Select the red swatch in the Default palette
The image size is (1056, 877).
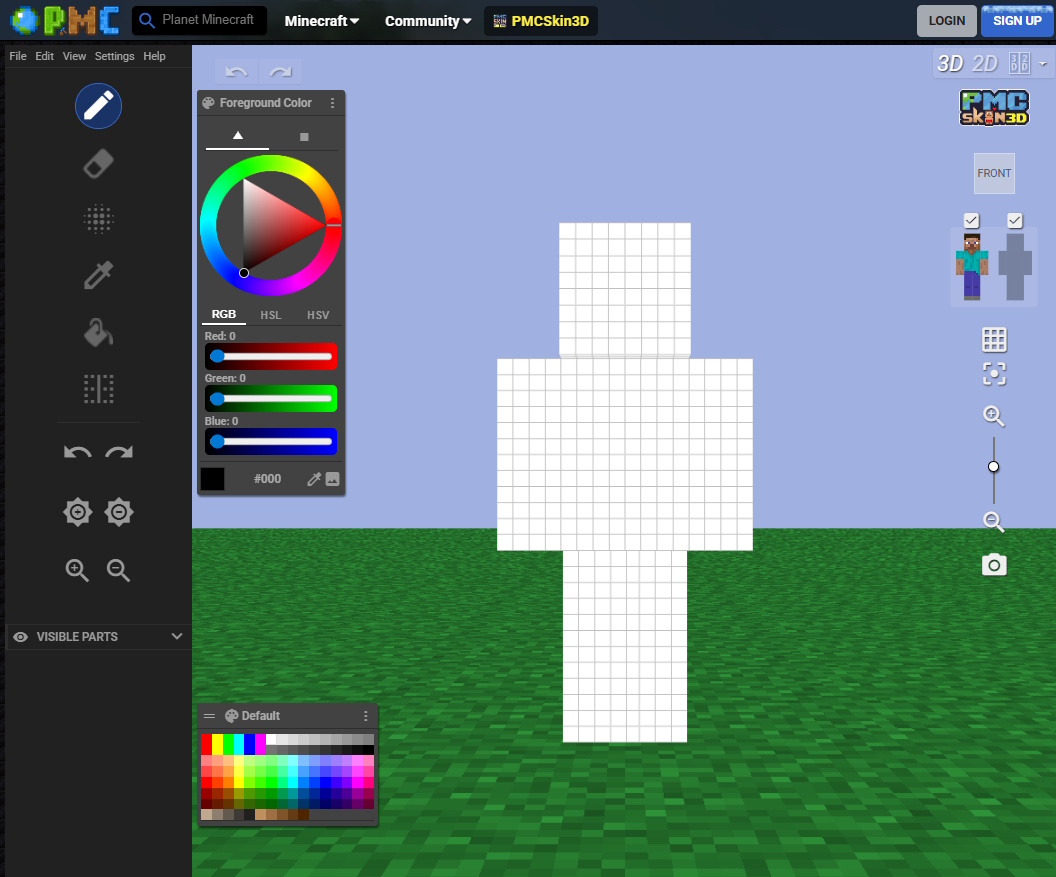[x=207, y=743]
